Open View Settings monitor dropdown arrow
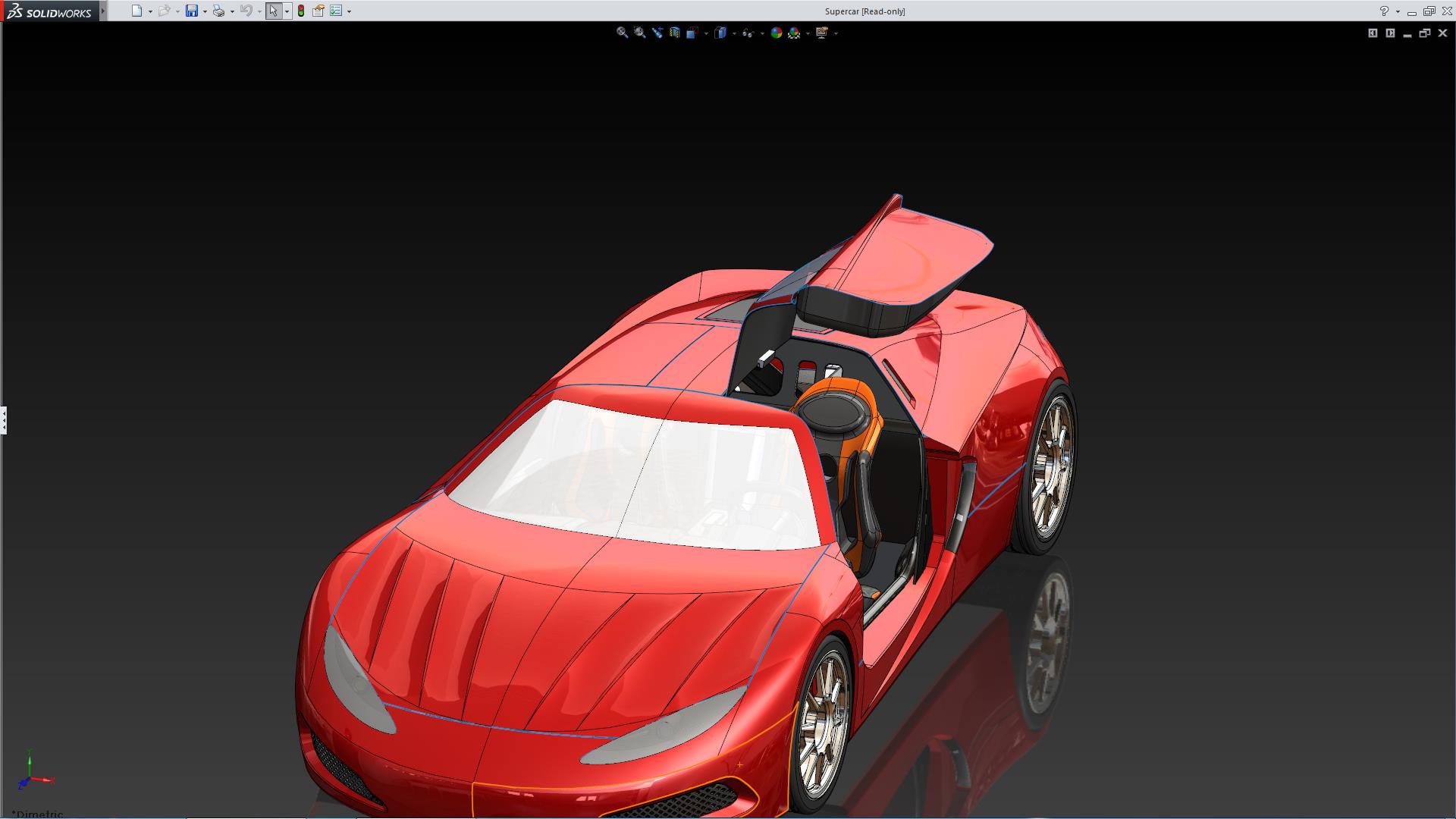 pos(836,33)
